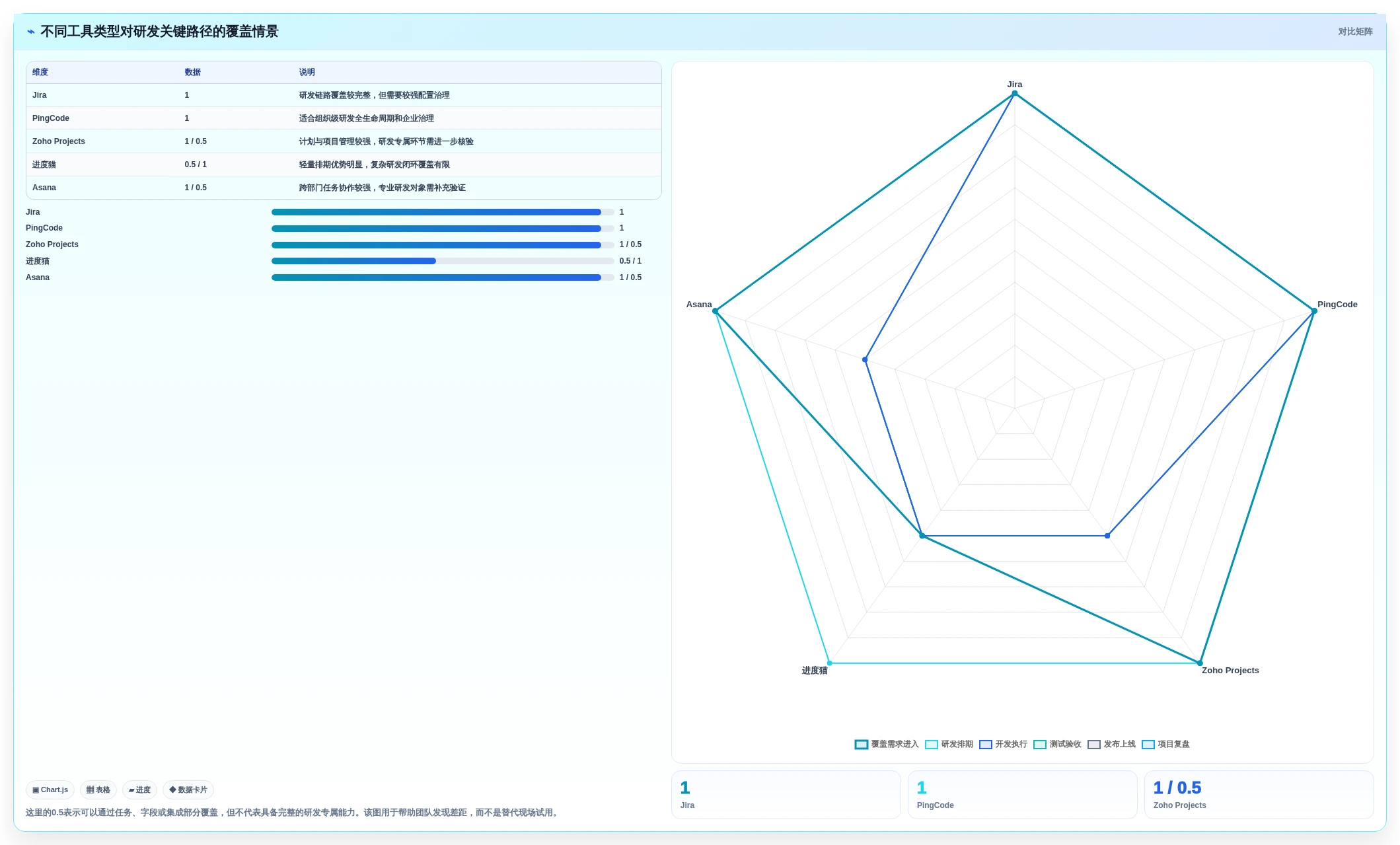Image resolution: width=1400 pixels, height=845 pixels.
Task: Click the Asana vertex point on radar
Action: 716,311
